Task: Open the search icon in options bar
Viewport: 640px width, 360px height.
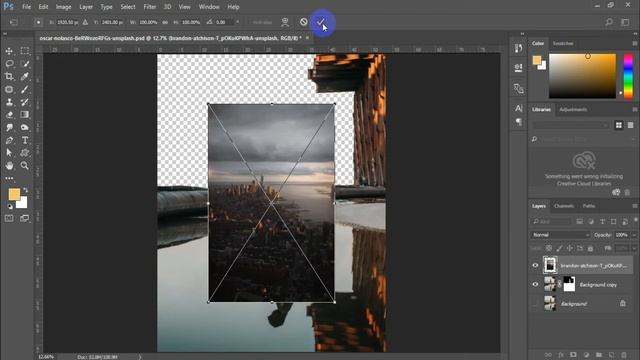Action: [609, 22]
